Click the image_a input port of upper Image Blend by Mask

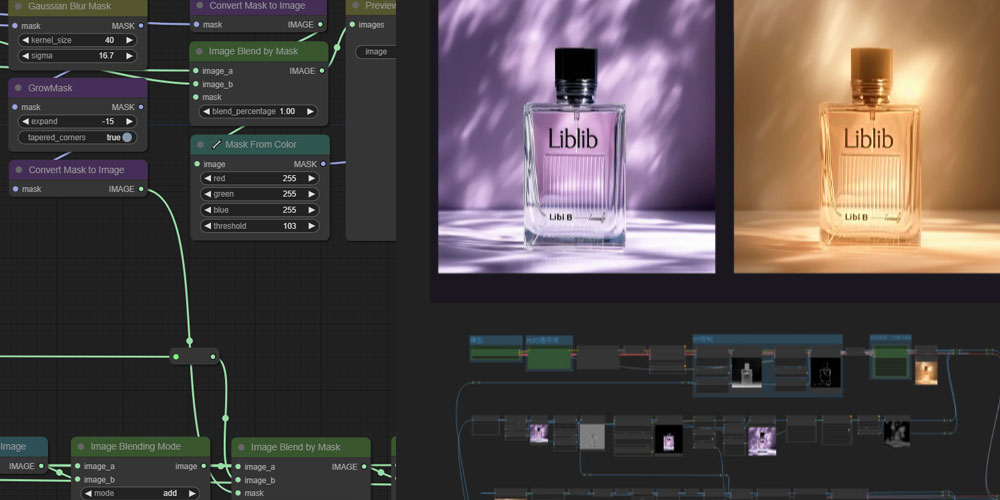[195, 71]
